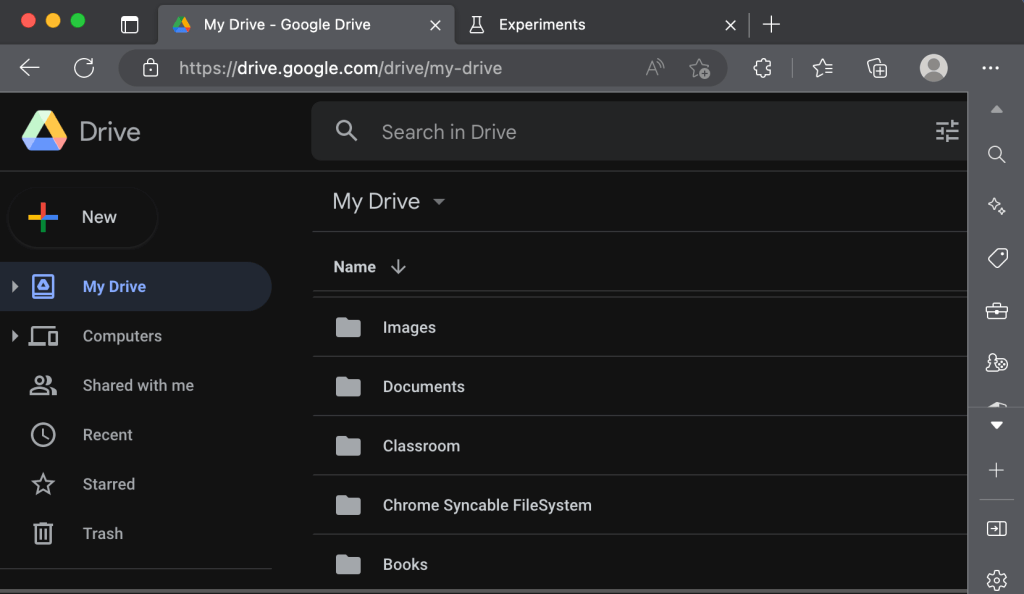Click the New button

click(82, 217)
